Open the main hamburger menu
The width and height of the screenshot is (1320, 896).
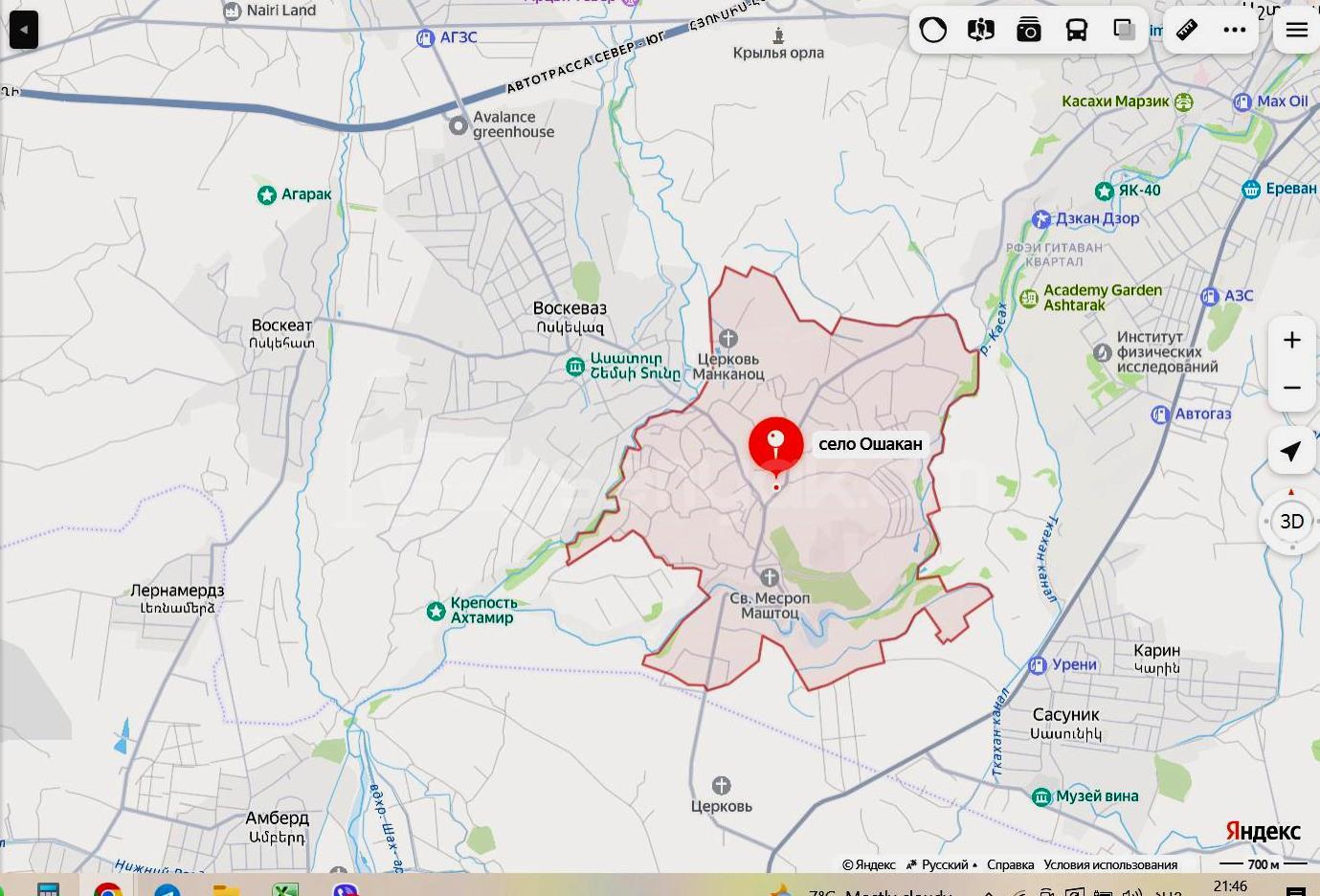pos(1297,30)
